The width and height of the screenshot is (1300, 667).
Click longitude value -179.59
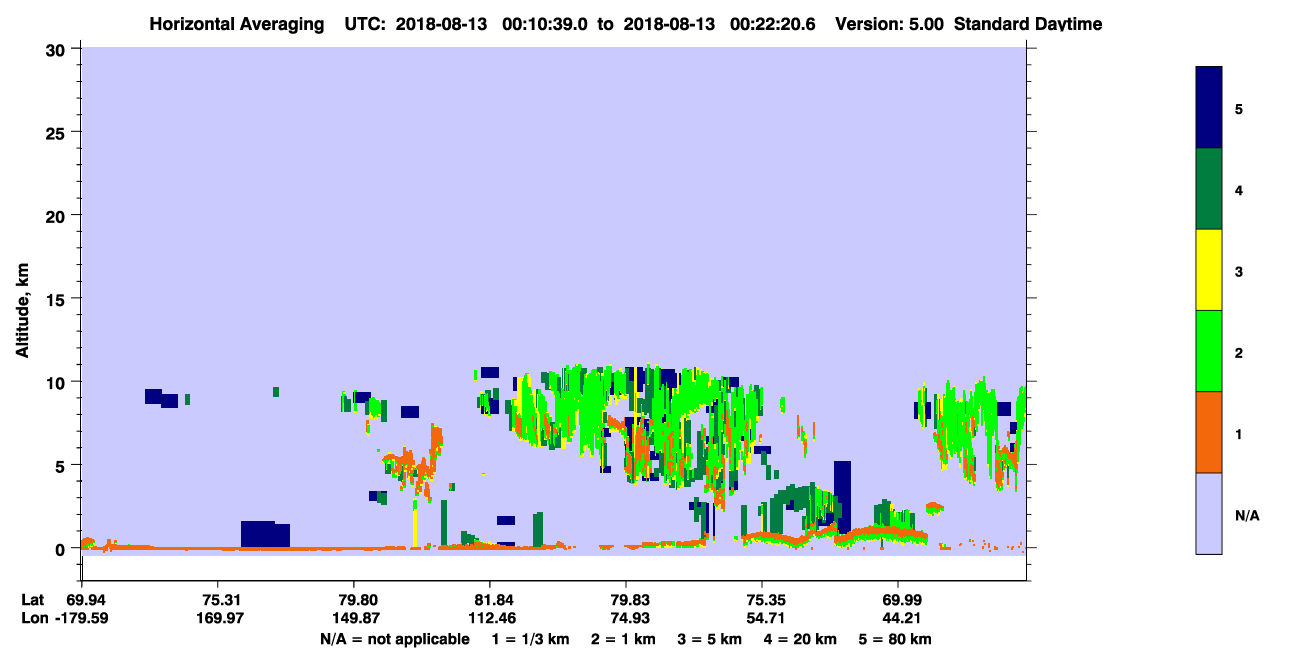point(82,618)
